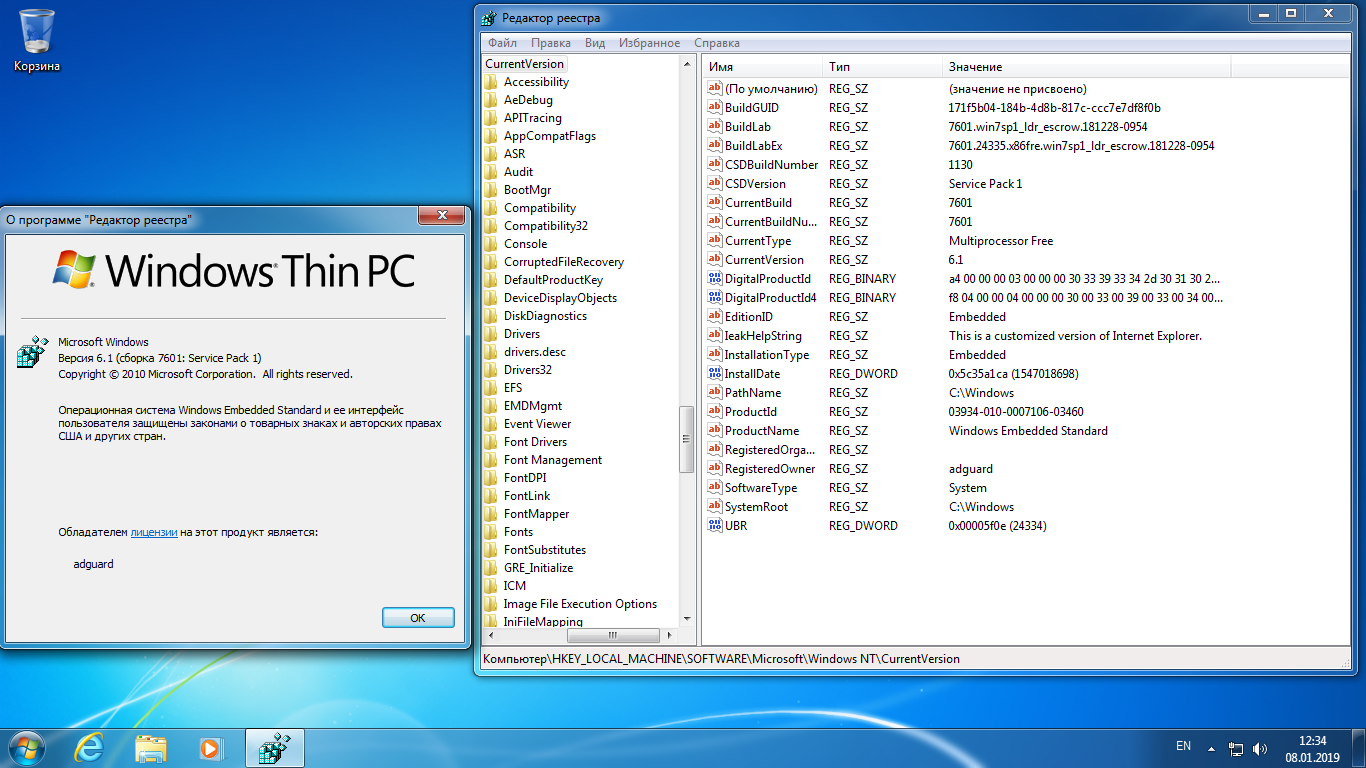Select the CurrentBuild value name
The image size is (1366, 768).
pos(758,202)
